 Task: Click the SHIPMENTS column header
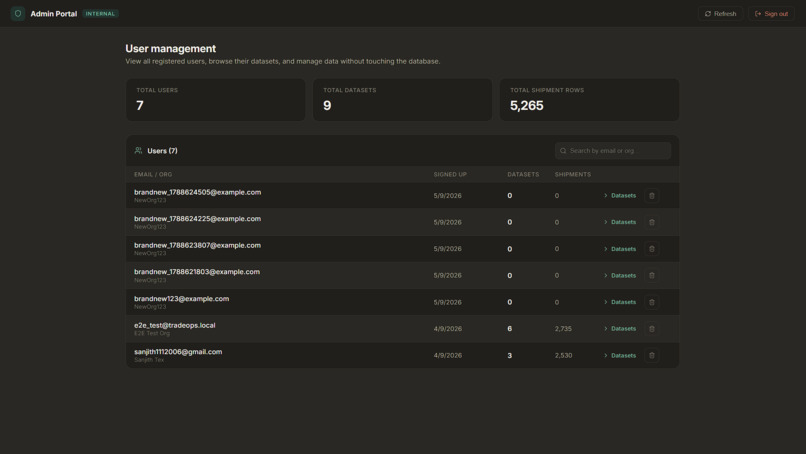tap(573, 175)
